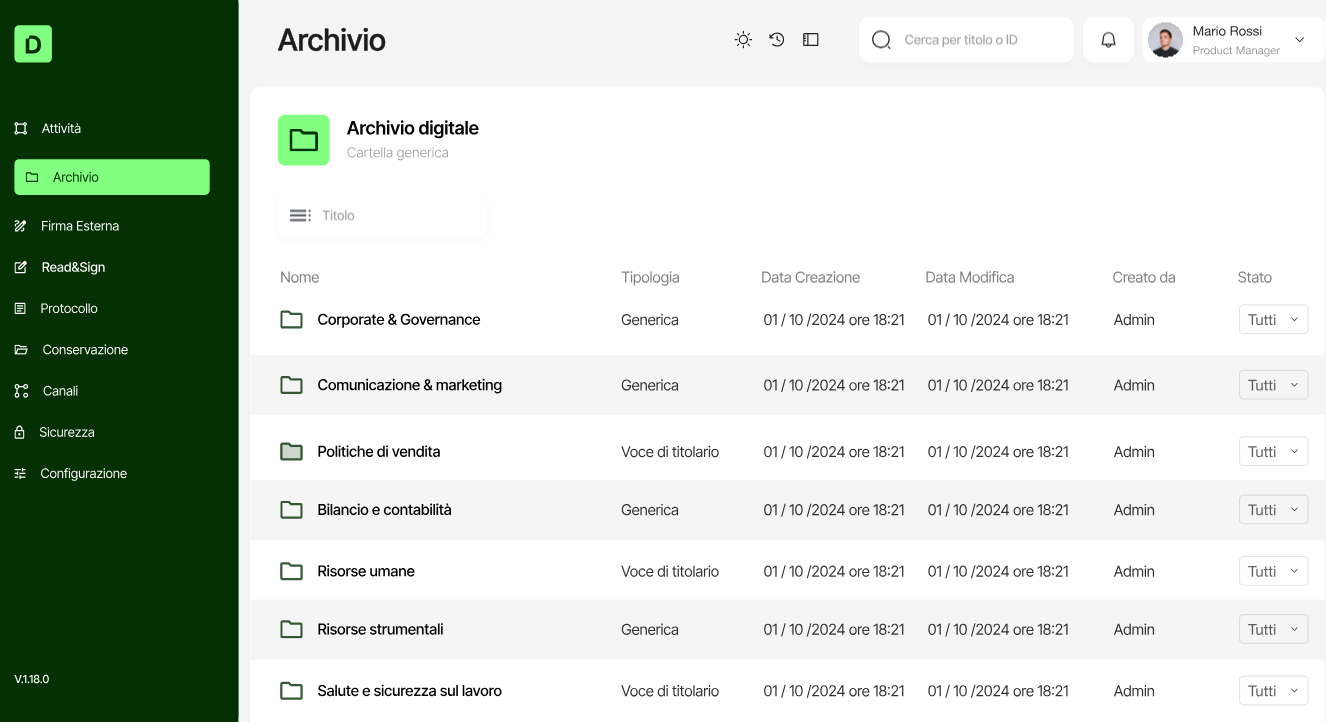Open Tutti dropdown for Risorse umane
This screenshot has width=1326, height=722.
coord(1273,571)
